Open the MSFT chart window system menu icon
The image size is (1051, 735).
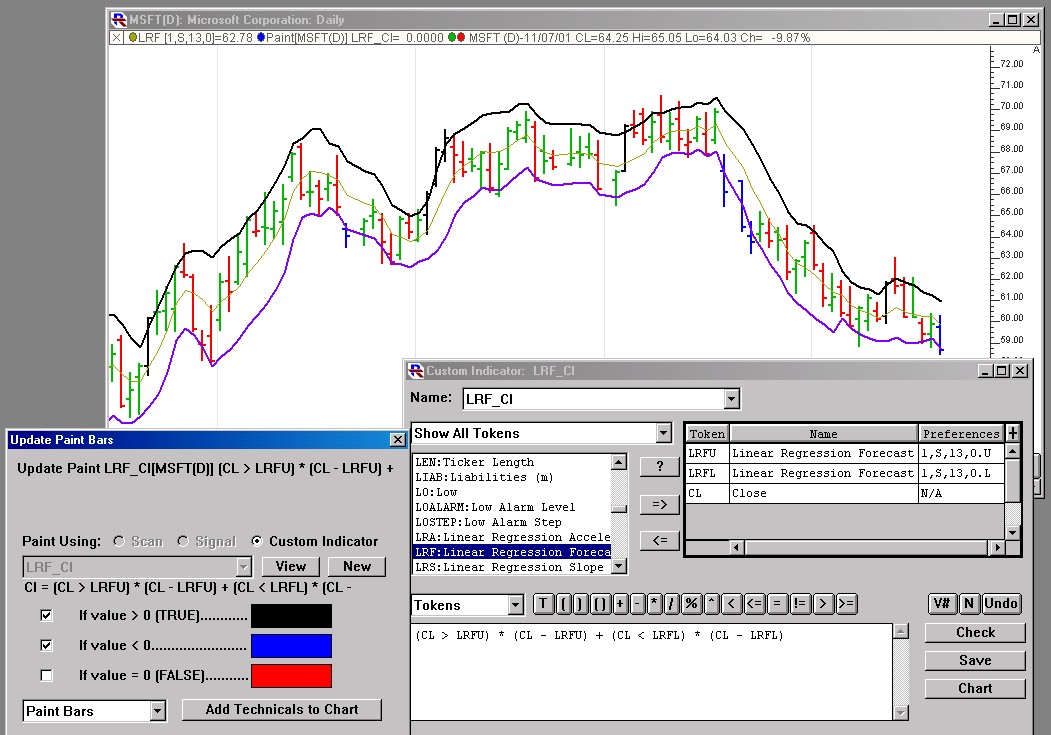[119, 19]
